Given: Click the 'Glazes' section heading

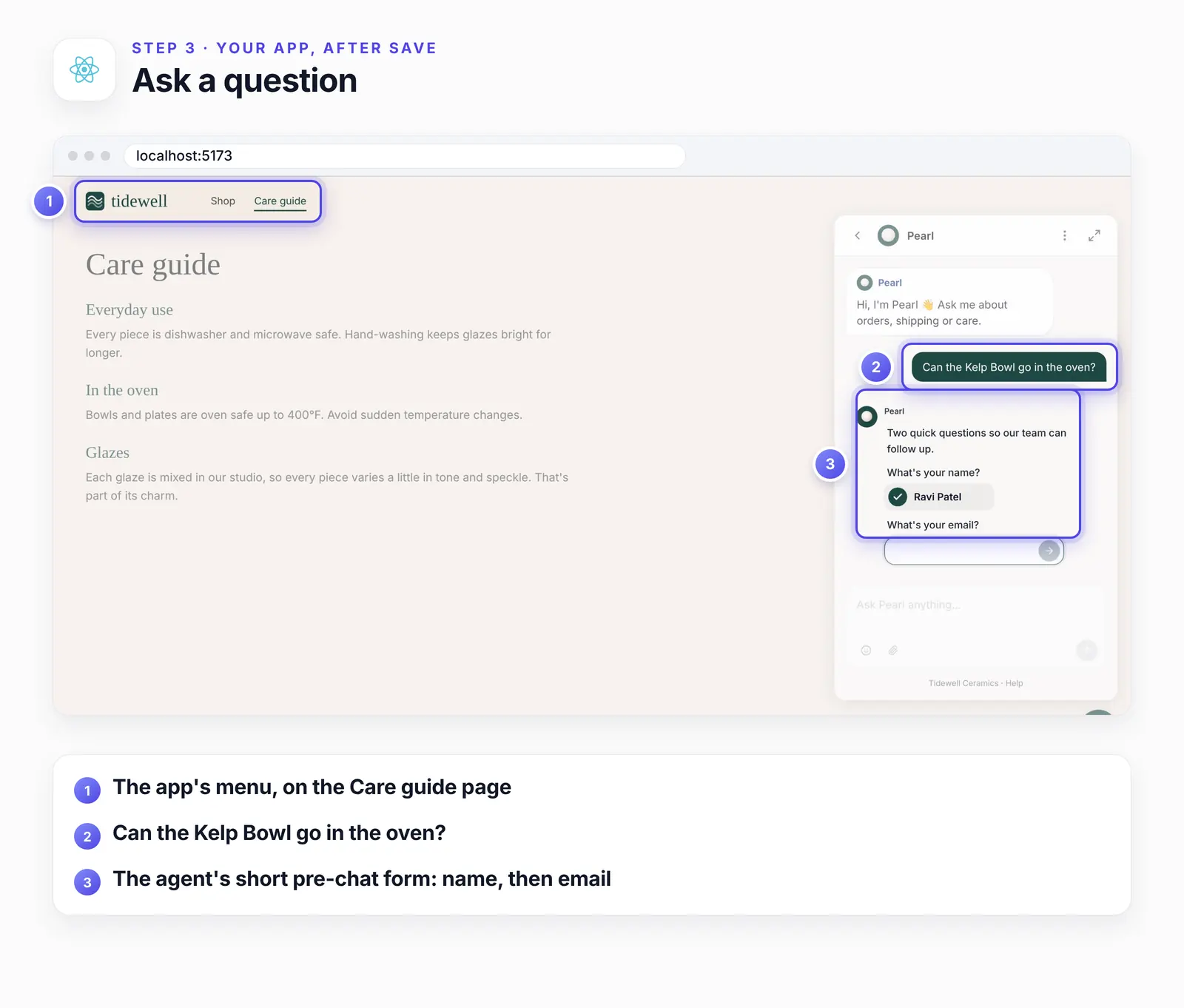Looking at the screenshot, I should [107, 452].
